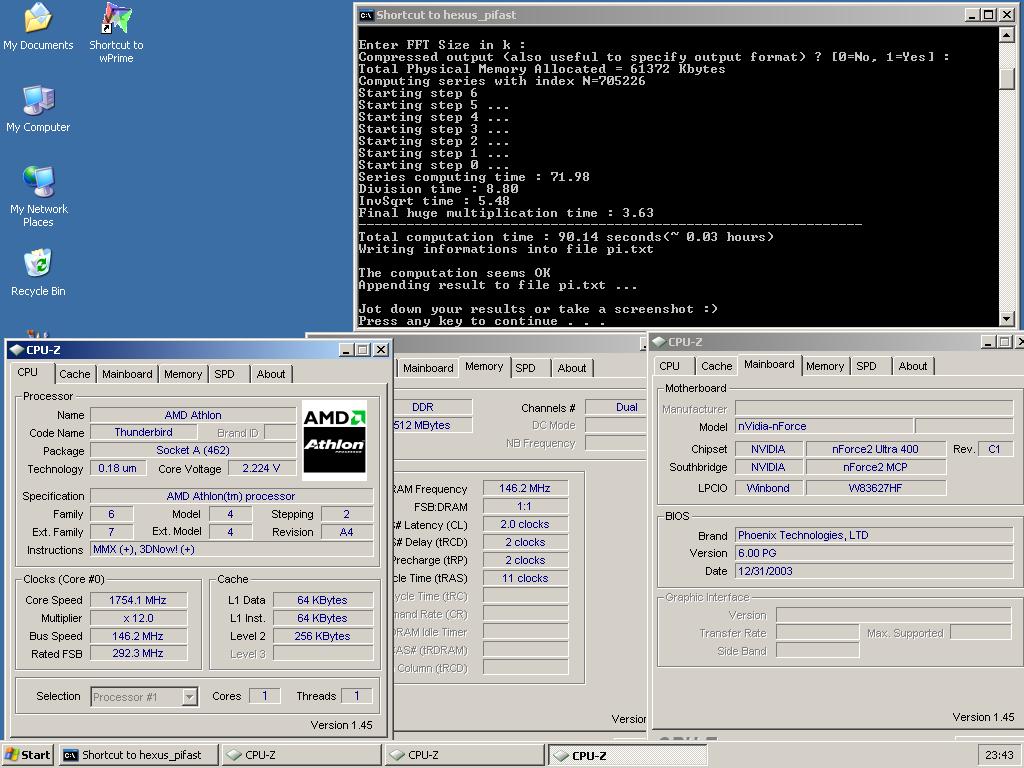Open the Recycle Bin desktop icon
Image resolution: width=1024 pixels, height=768 pixels.
pos(38,273)
